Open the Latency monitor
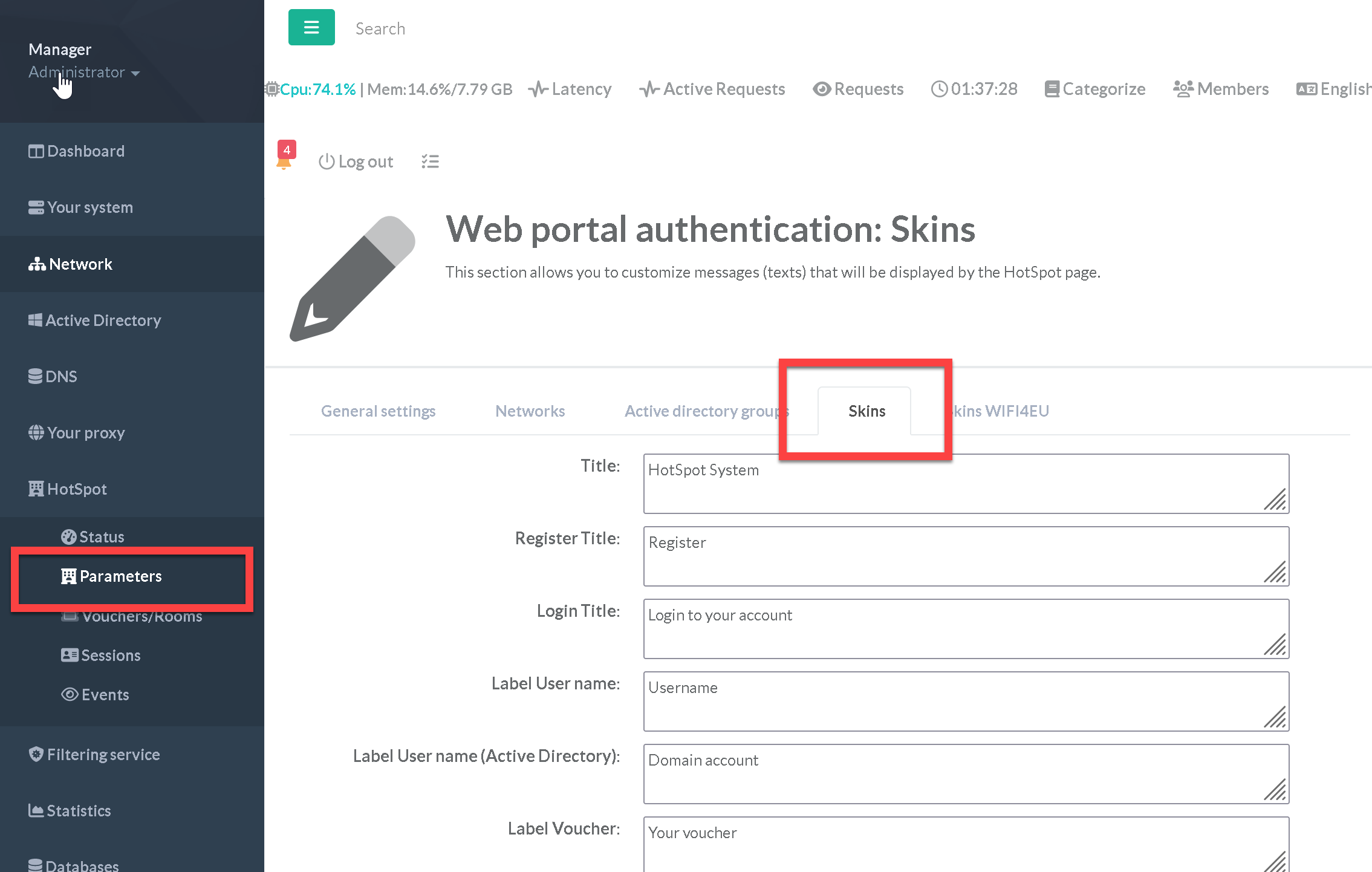The width and height of the screenshot is (1372, 872). point(570,89)
